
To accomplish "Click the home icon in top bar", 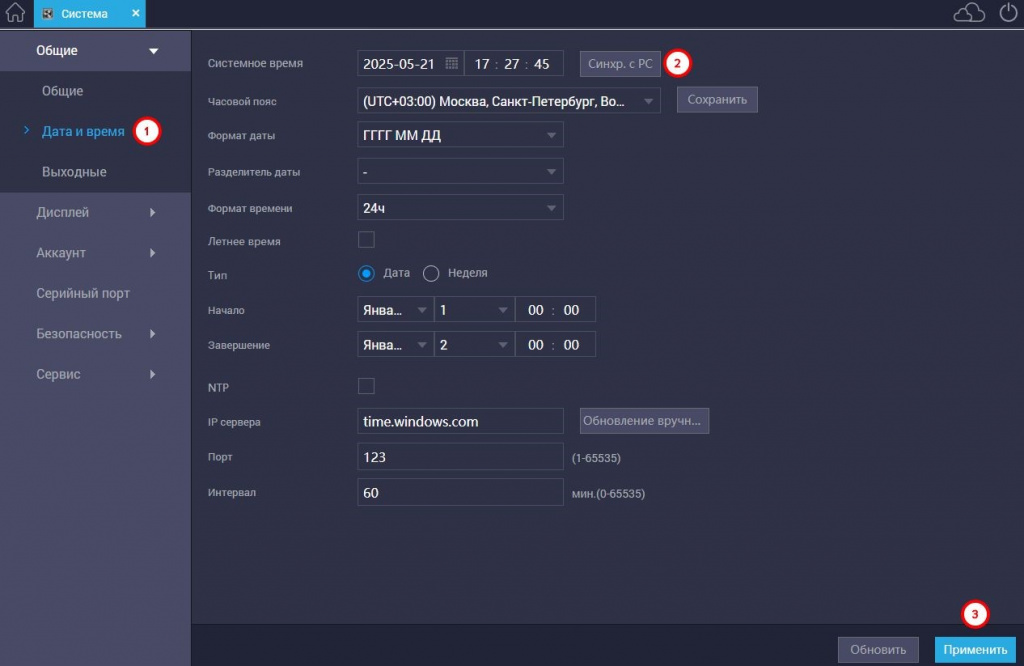I will (x=15, y=13).
